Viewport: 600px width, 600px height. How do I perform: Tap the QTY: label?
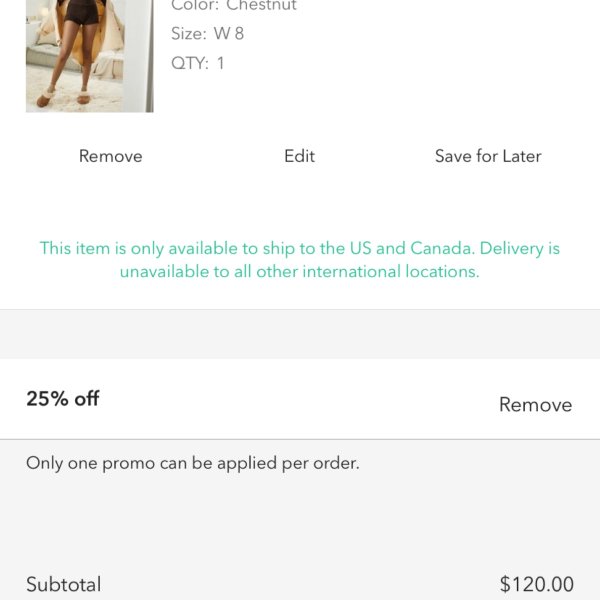190,63
